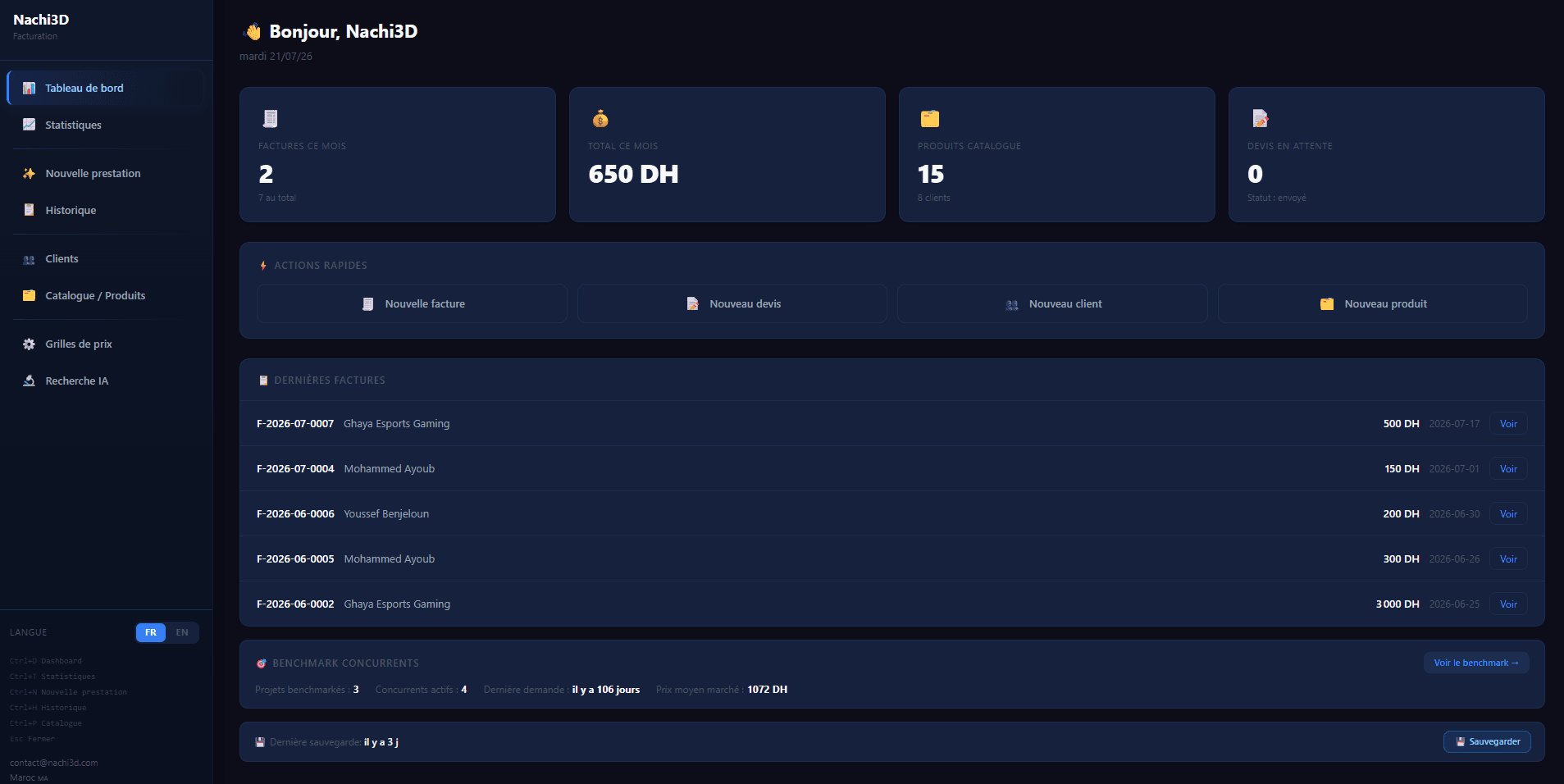This screenshot has height=784, width=1564.
Task: Click the Produits catalogue count 15
Action: click(931, 174)
